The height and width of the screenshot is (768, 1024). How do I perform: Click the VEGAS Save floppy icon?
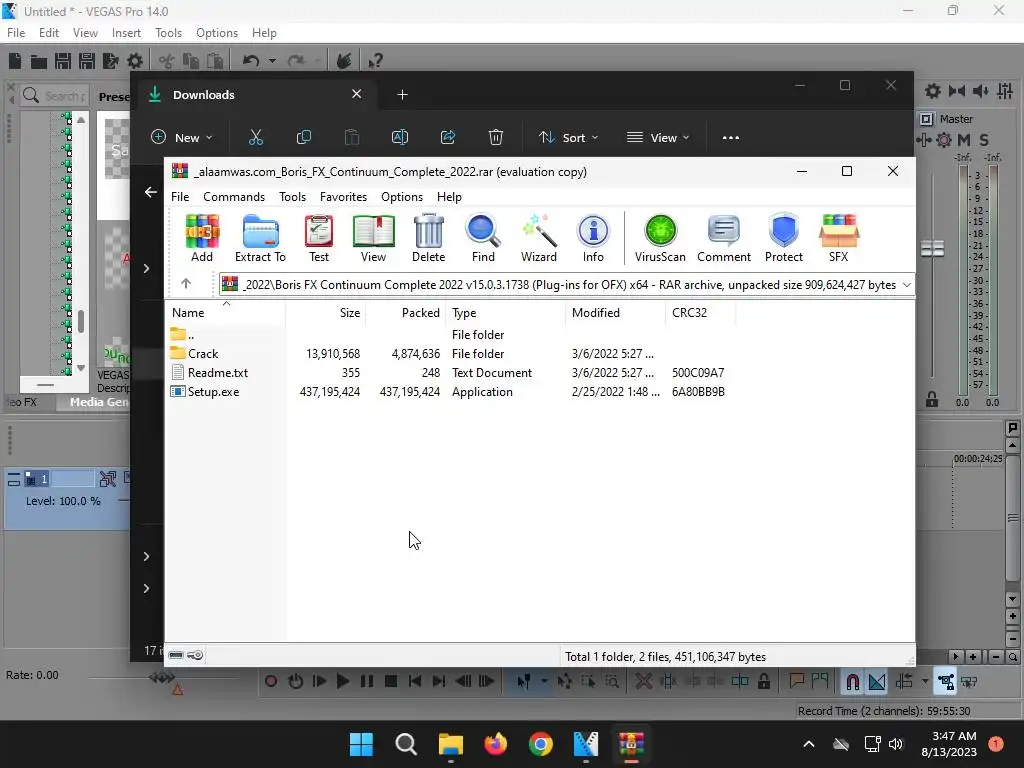pyautogui.click(x=63, y=61)
